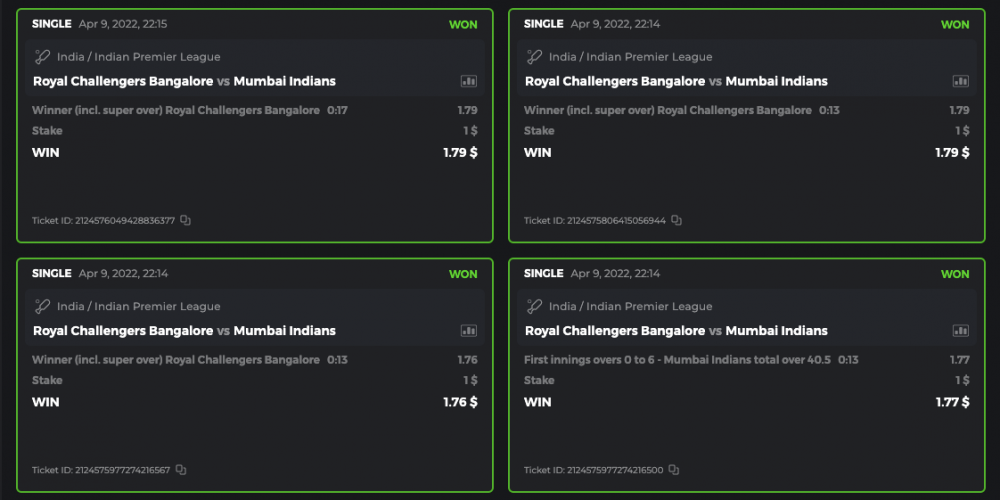Open match statistics icon on 22:15 bet
The width and height of the screenshot is (1000, 500).
point(469,81)
